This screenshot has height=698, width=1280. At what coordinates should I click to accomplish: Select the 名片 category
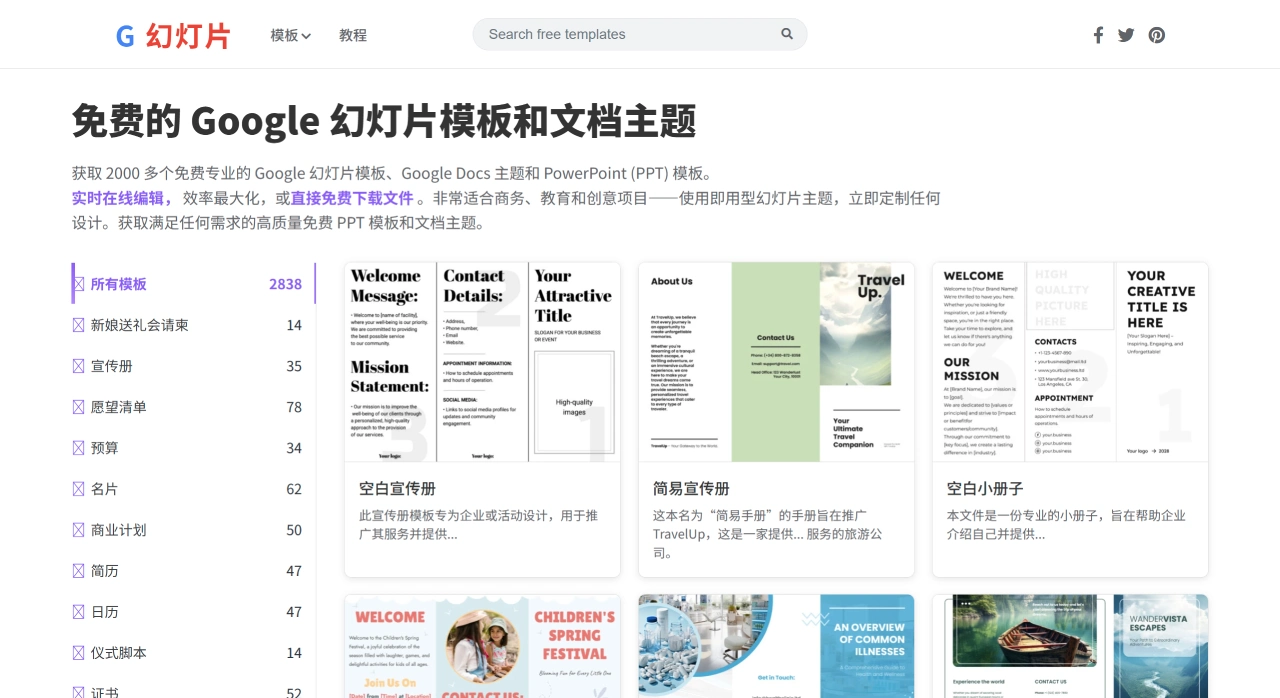click(194, 489)
